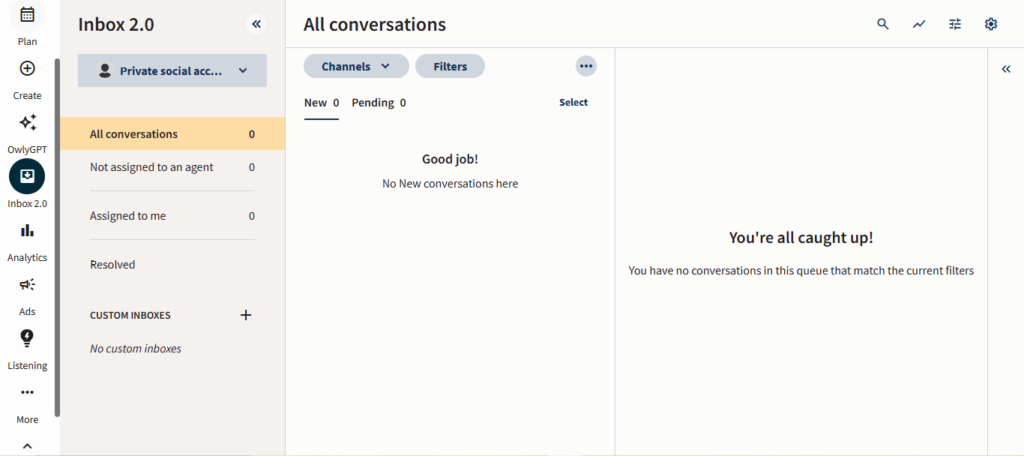Click the You're all caught up! heading
This screenshot has width=1024, height=456.
tap(801, 238)
